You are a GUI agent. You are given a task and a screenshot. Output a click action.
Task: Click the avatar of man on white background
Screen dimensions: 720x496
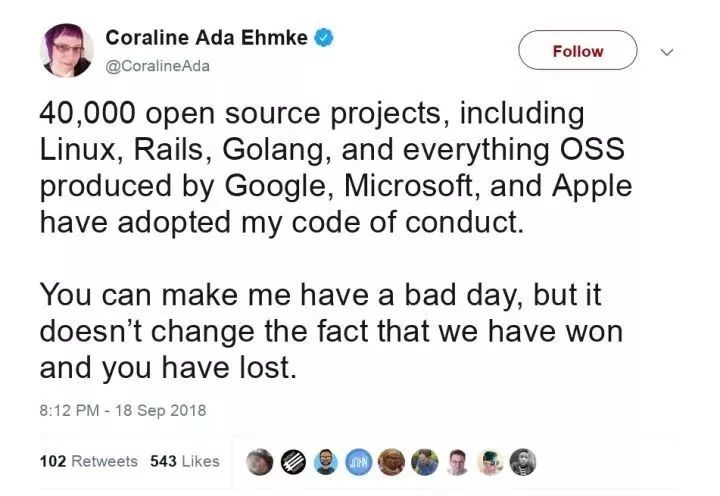click(457, 461)
